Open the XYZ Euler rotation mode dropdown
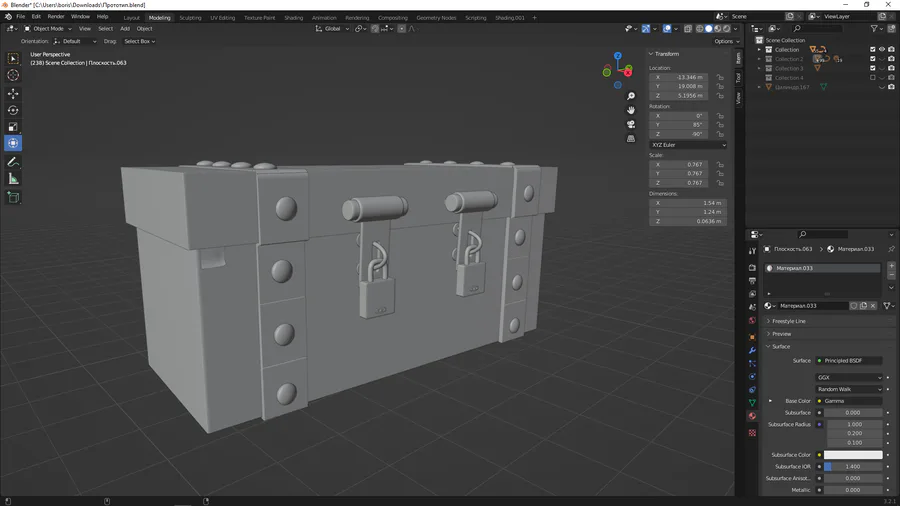900x506 pixels. point(688,145)
